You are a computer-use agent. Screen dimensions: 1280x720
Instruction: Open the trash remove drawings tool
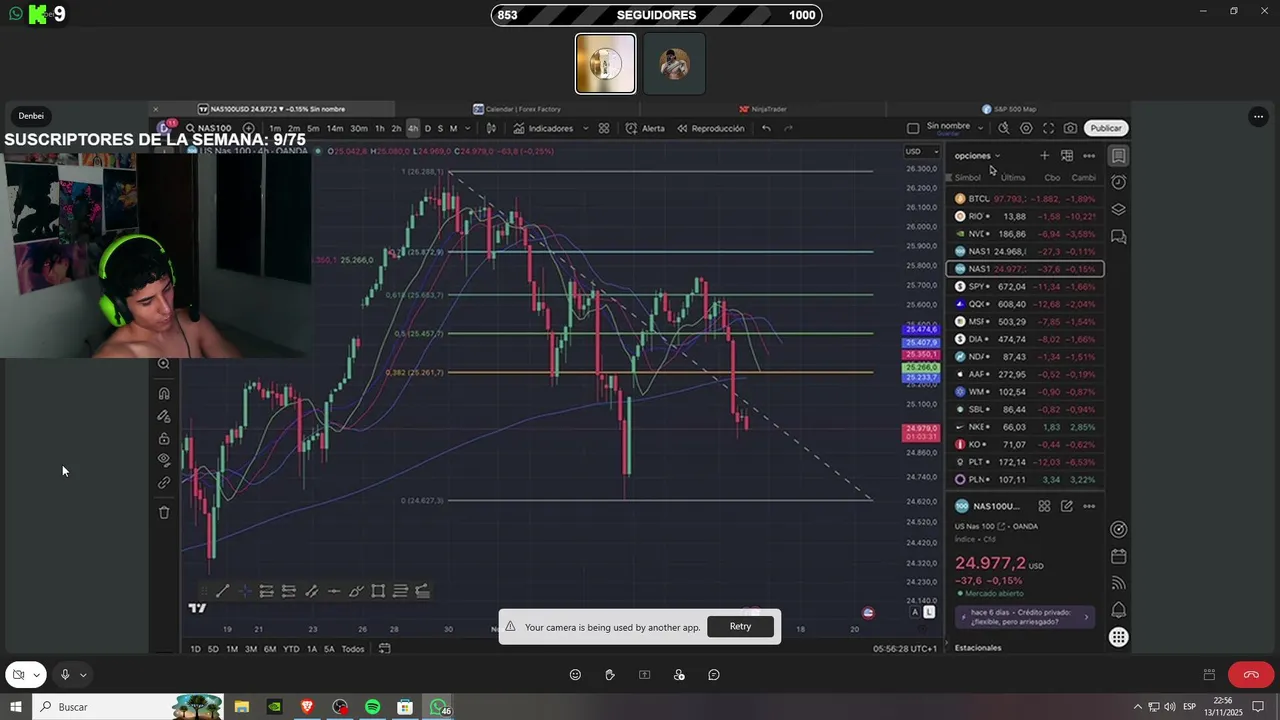[164, 513]
